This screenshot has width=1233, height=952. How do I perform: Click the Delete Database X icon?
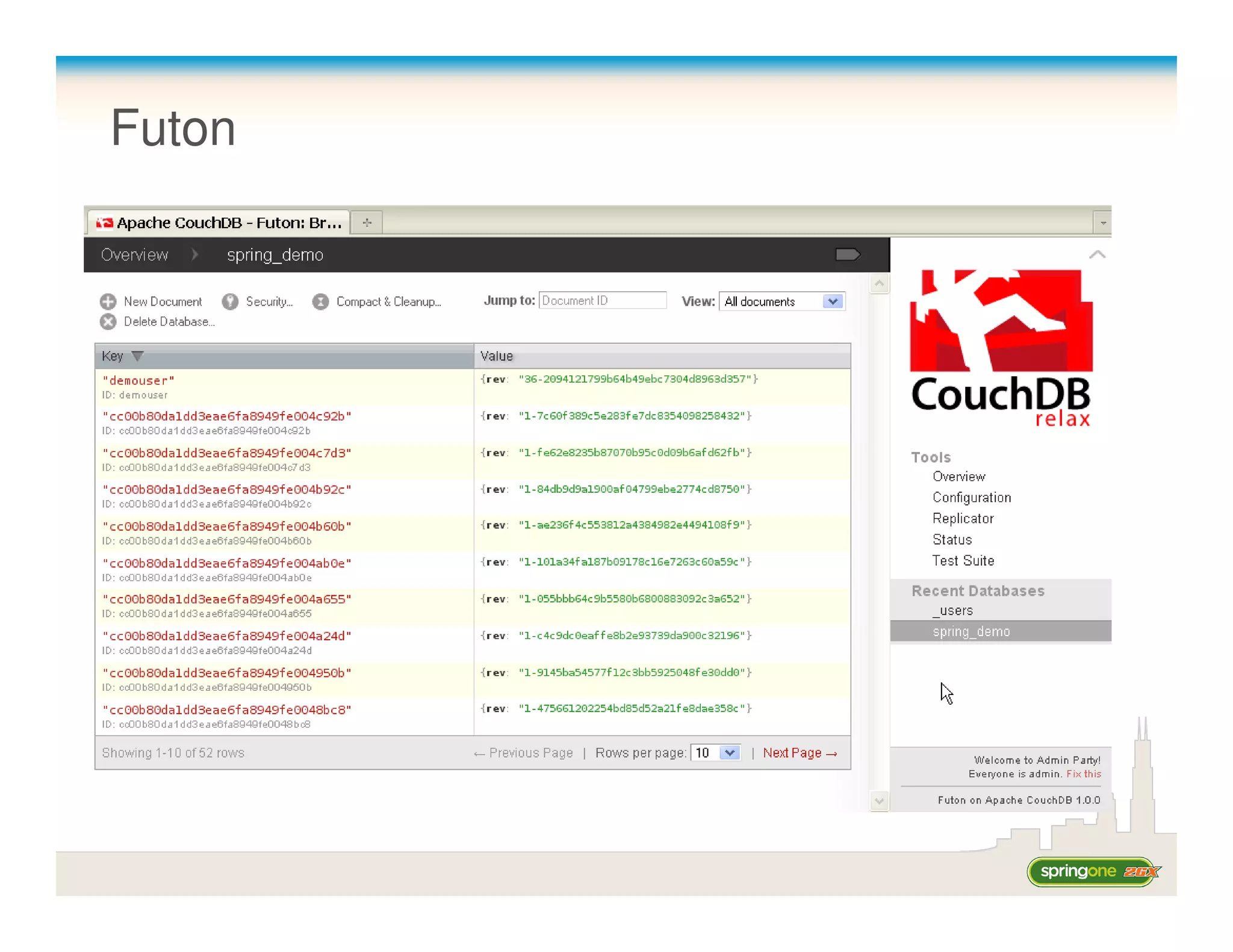[108, 322]
